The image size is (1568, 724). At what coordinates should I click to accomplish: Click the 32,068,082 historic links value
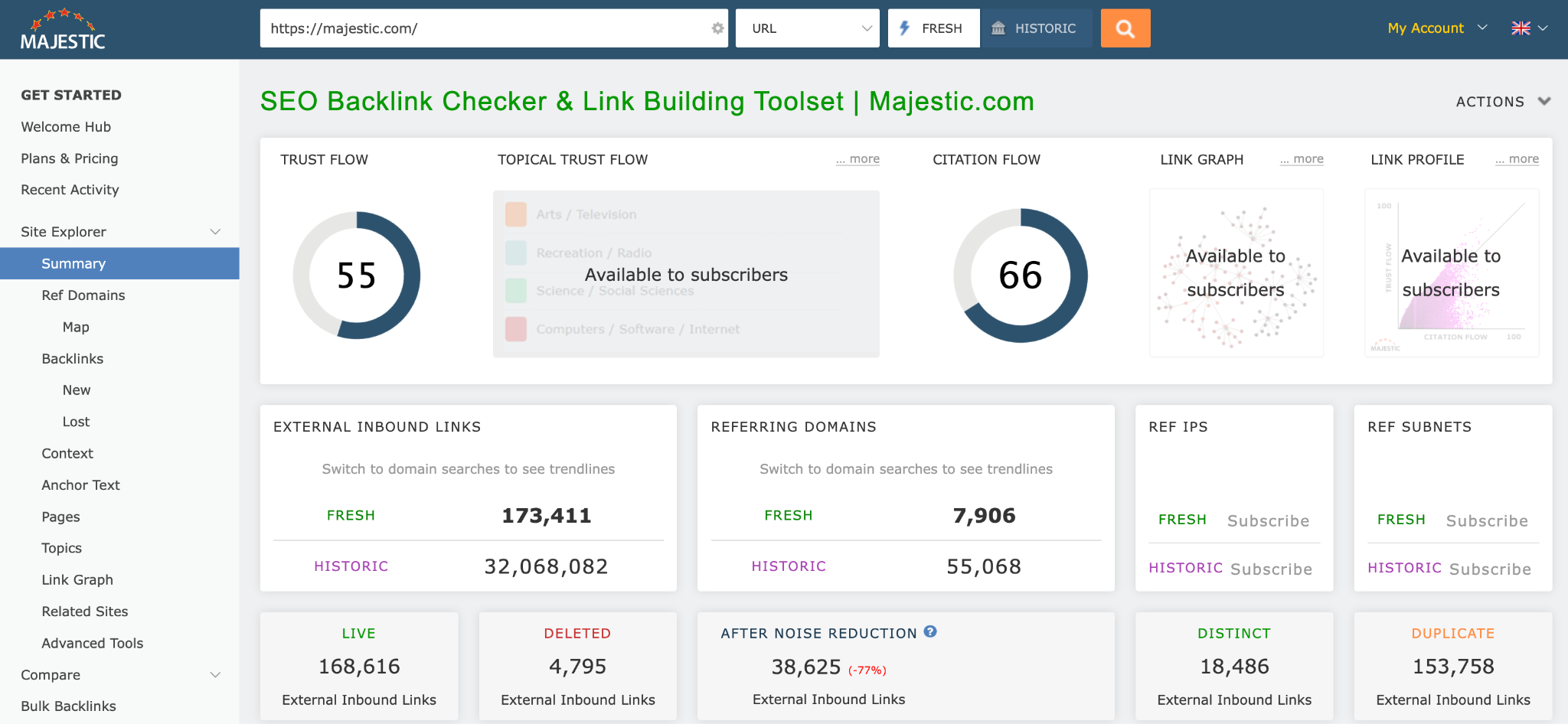point(546,566)
